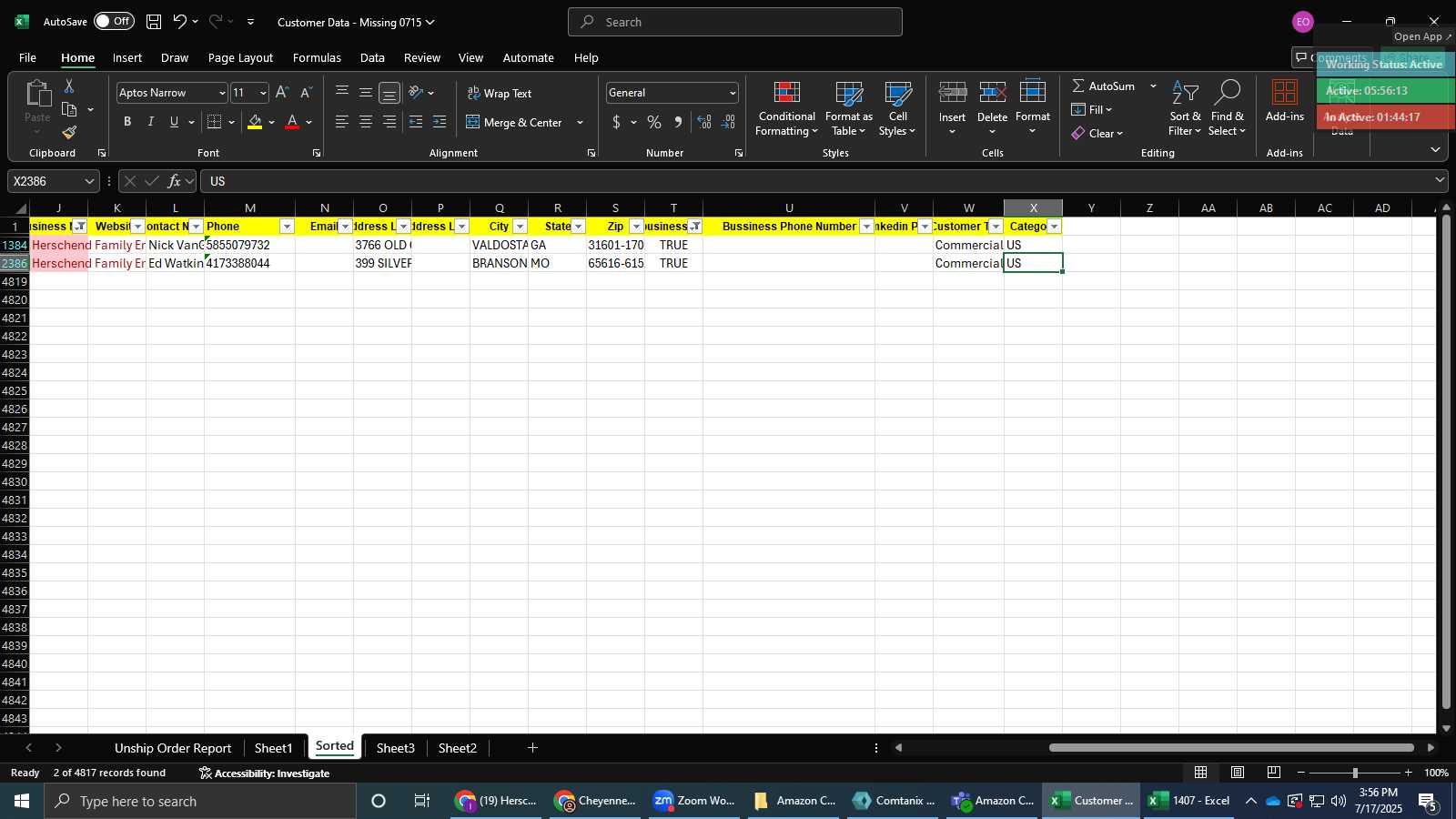Image resolution: width=1456 pixels, height=819 pixels.
Task: Decrease font size with small A icon
Action: click(306, 92)
